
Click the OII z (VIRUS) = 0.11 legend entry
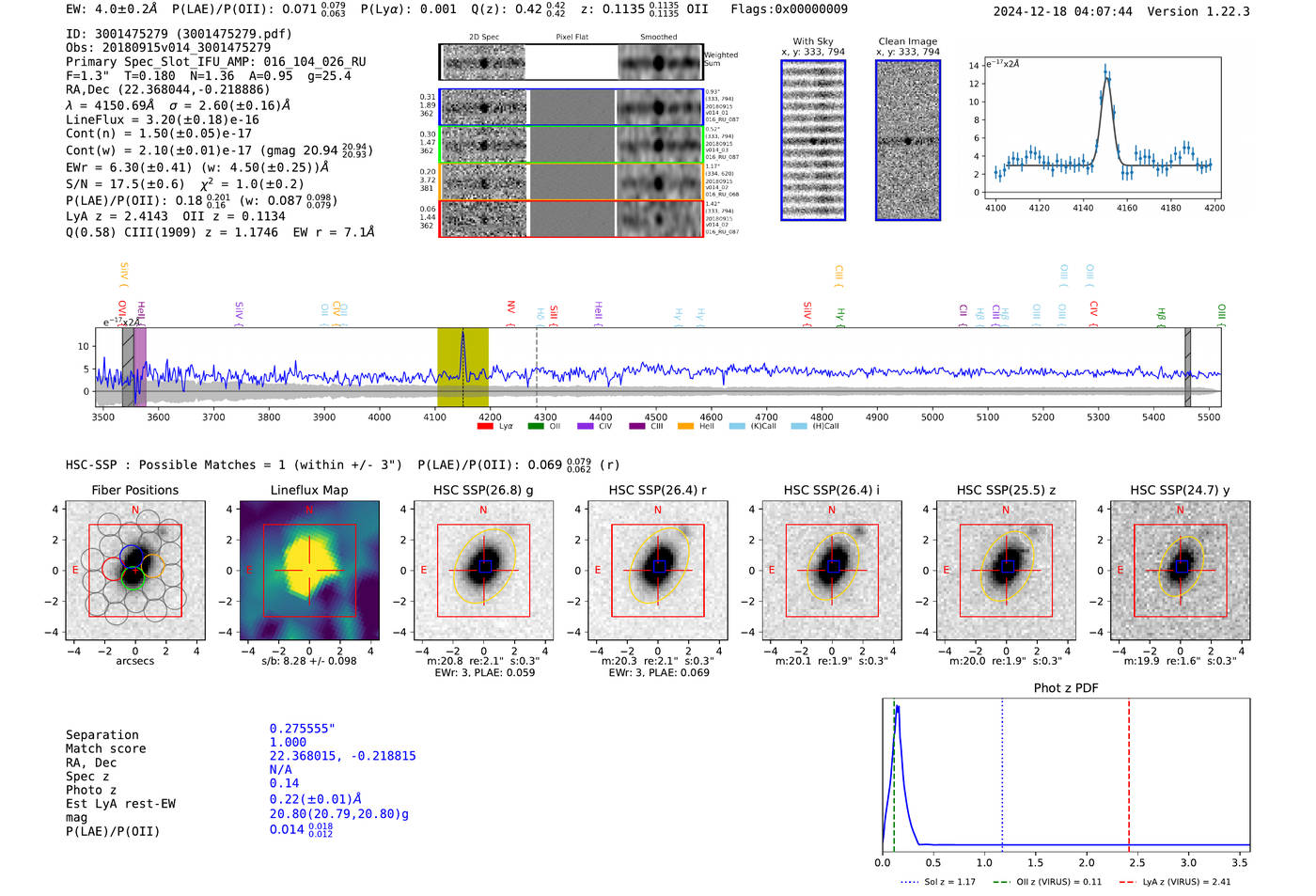1046,882
